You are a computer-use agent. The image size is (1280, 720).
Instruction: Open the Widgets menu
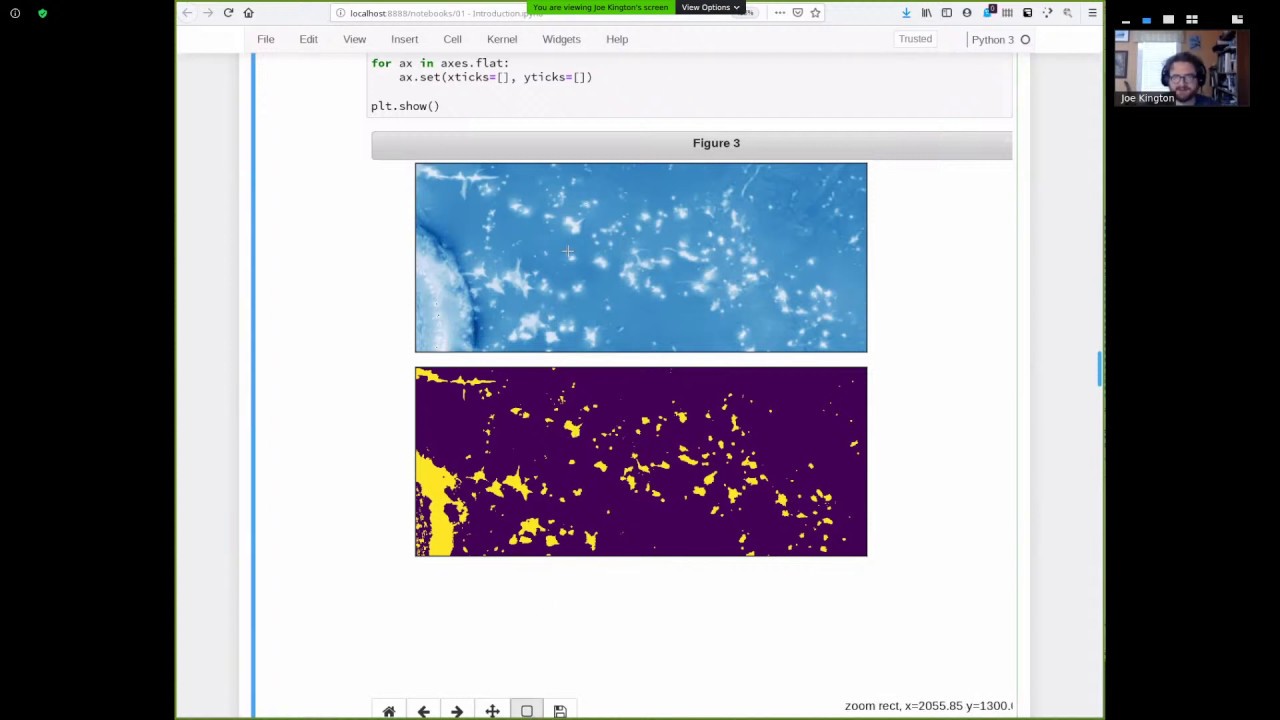561,39
